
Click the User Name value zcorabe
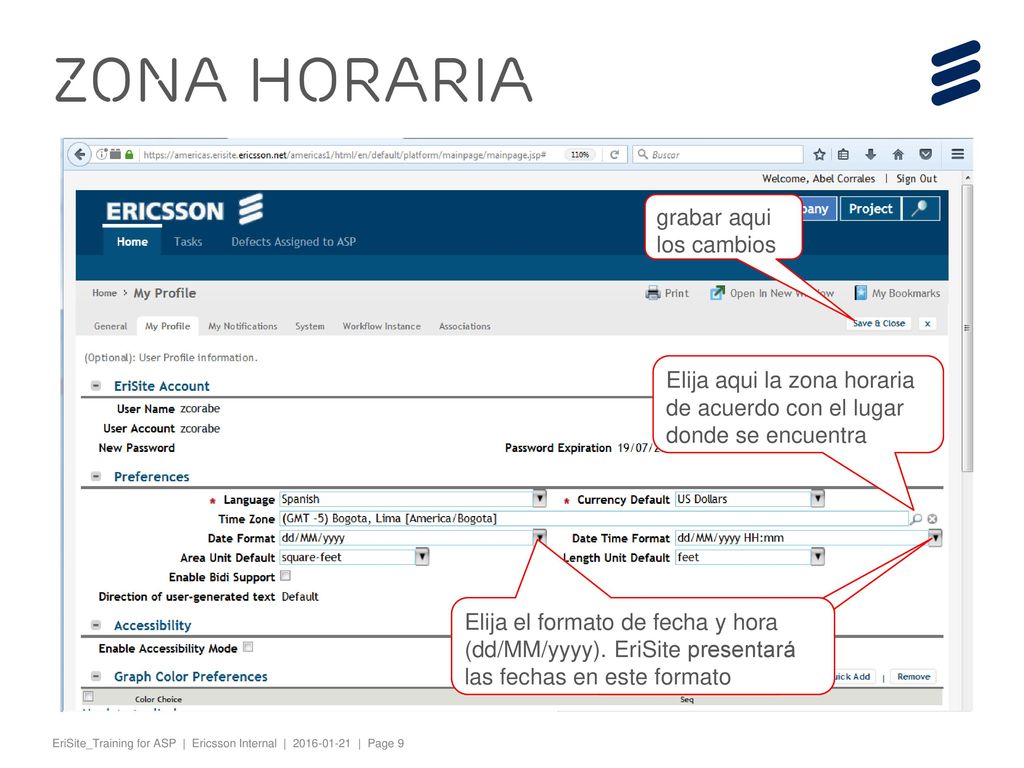click(x=200, y=409)
